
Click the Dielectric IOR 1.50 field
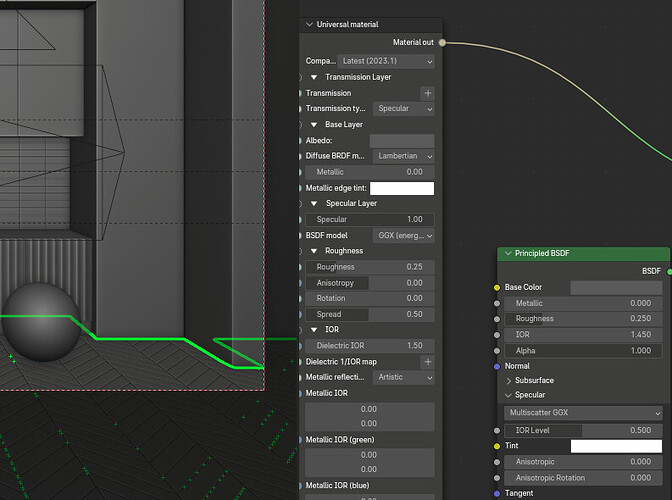369,346
